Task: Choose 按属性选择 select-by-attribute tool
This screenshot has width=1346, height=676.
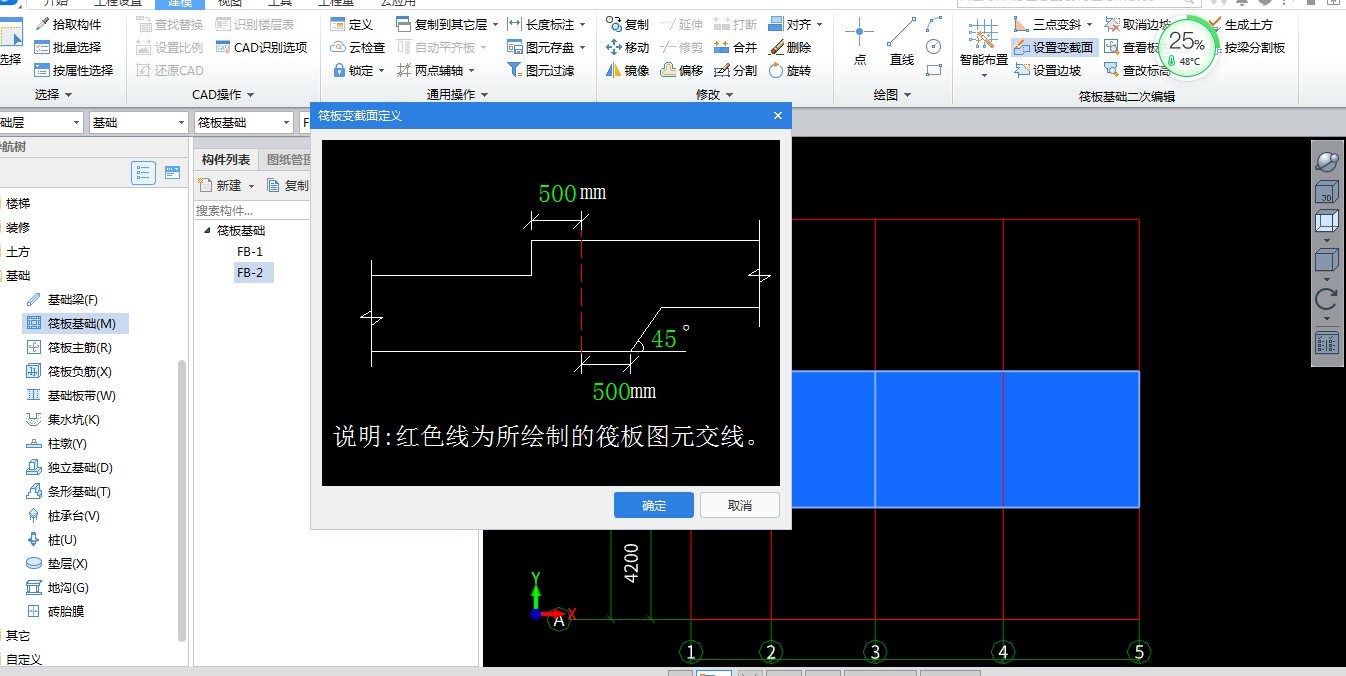Action: [74, 70]
